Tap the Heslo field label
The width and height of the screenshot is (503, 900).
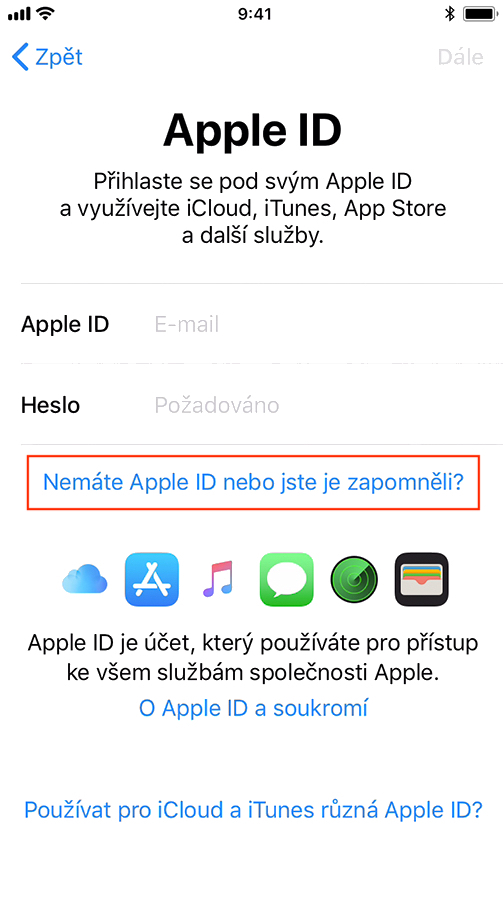pyautogui.click(x=51, y=405)
